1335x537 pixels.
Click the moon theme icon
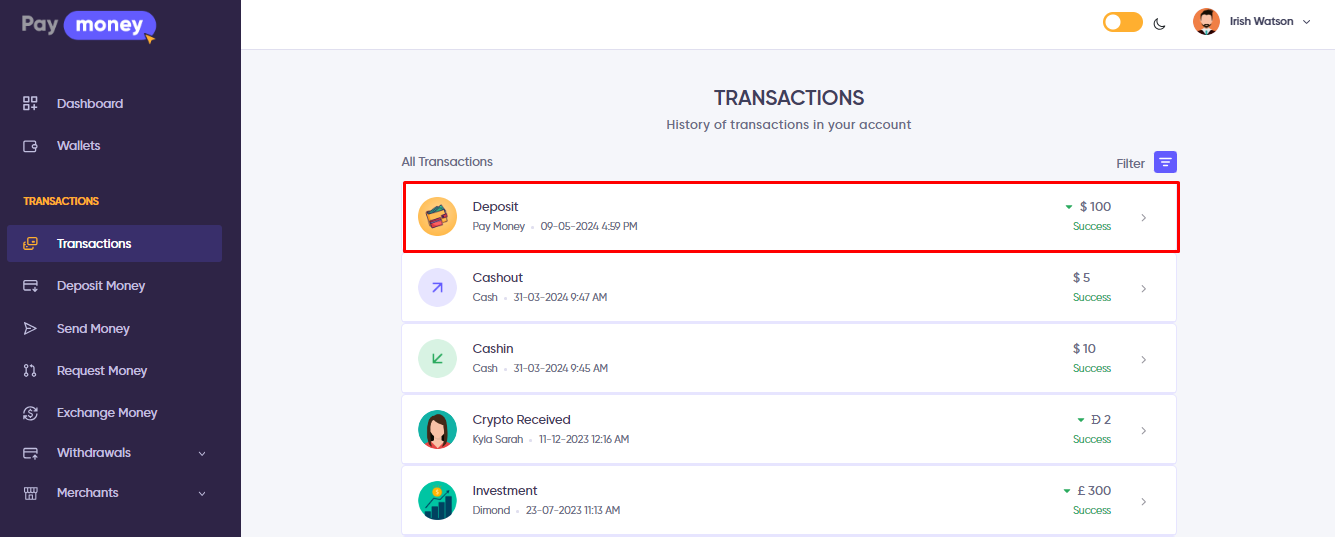(x=1160, y=23)
